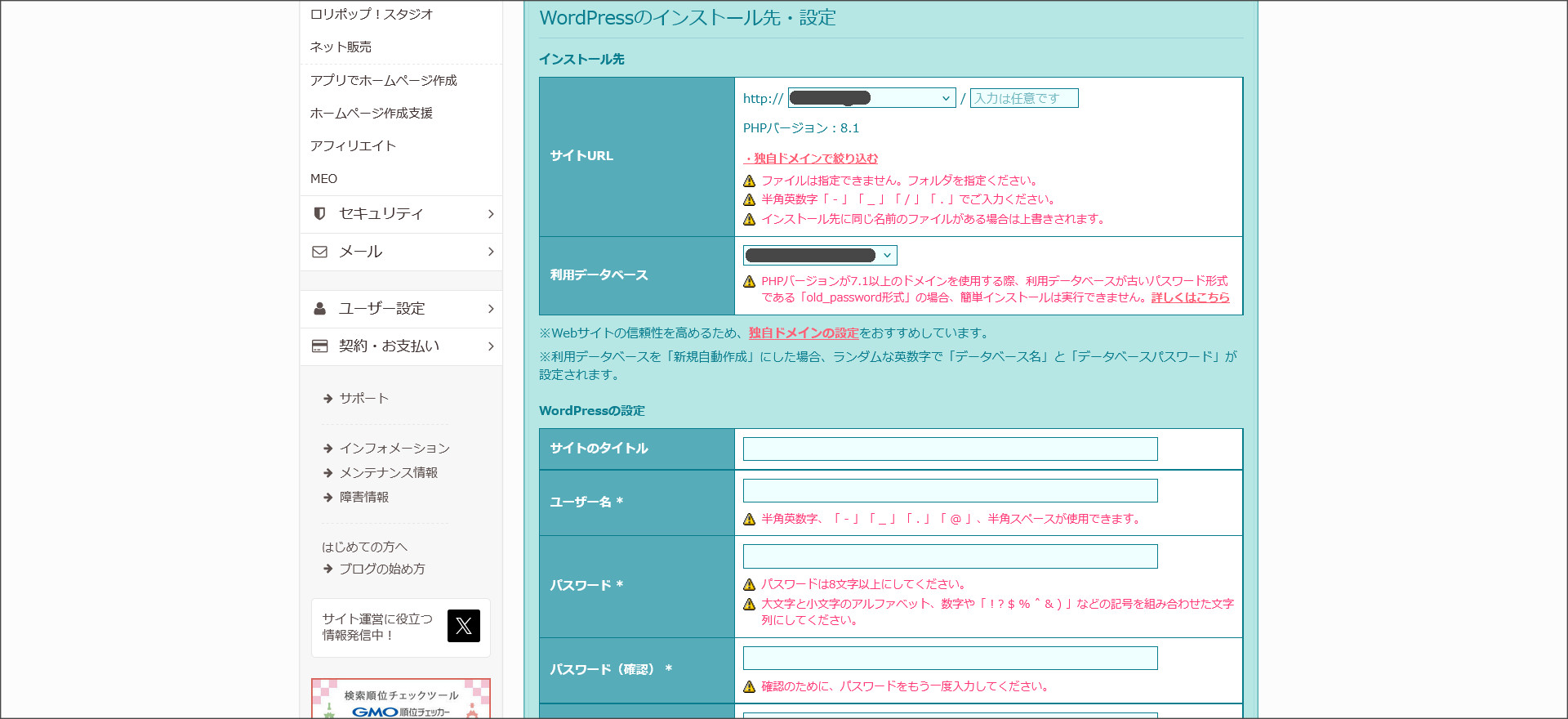Open ホームページ作成支援 sidebar item

pos(371,114)
